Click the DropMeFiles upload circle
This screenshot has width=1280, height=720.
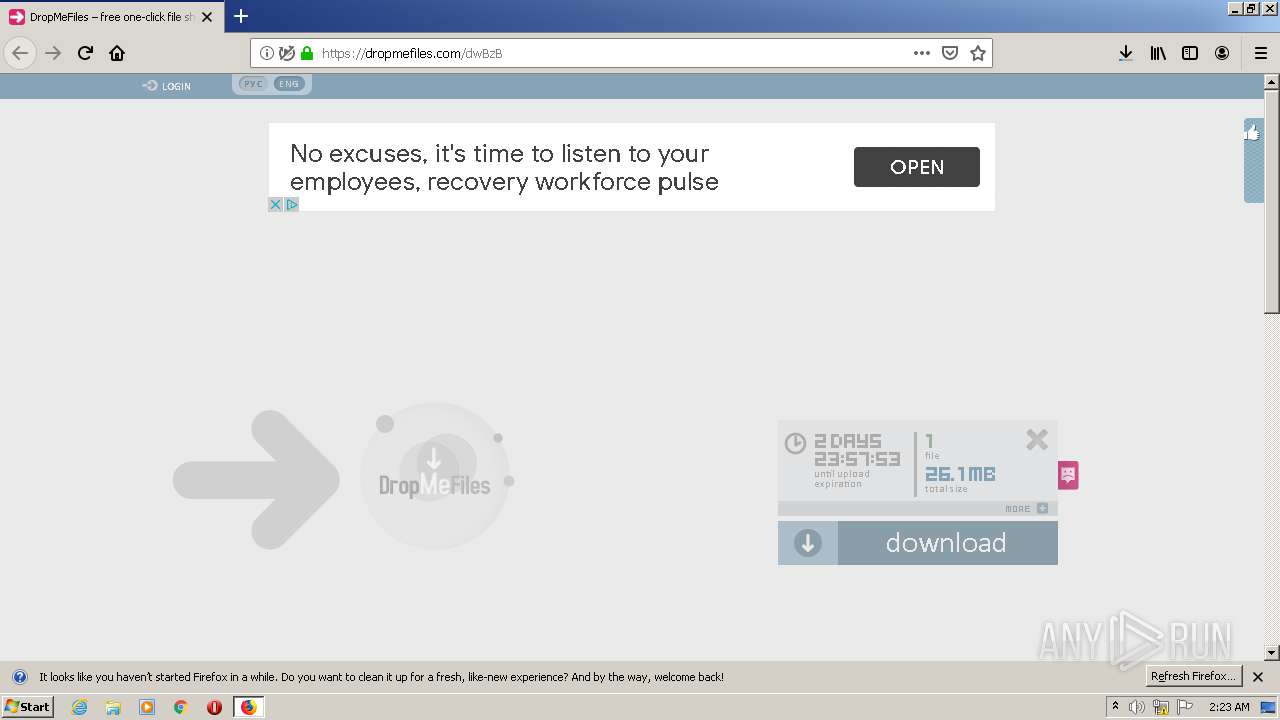click(435, 476)
